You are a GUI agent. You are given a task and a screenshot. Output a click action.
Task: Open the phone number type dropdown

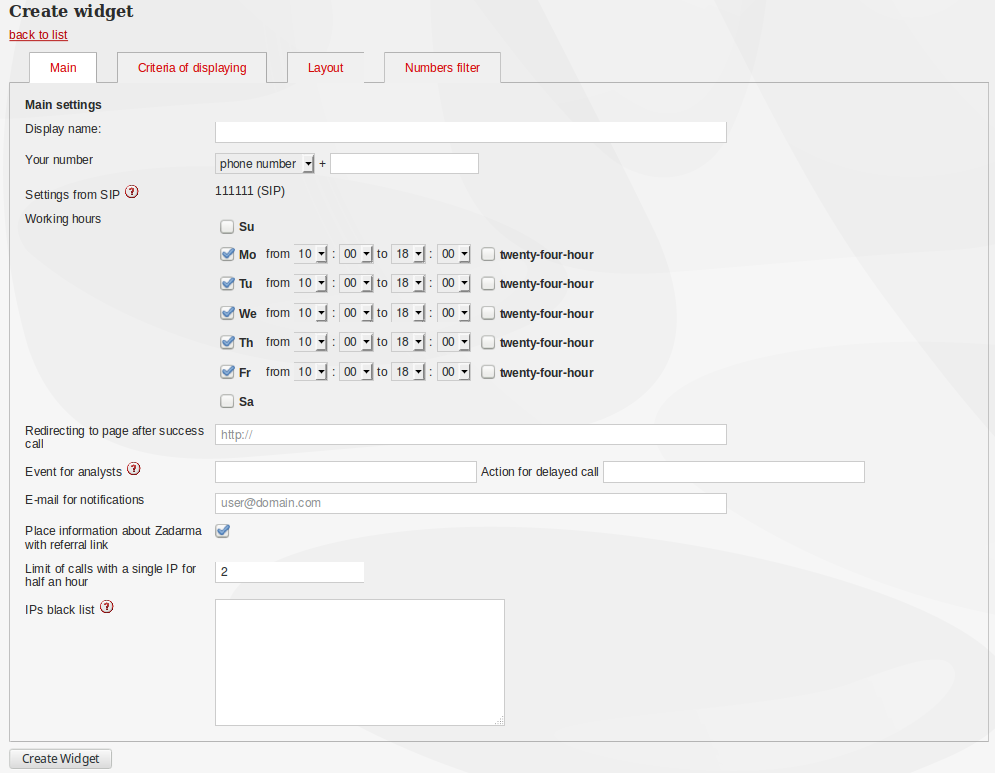(x=265, y=164)
